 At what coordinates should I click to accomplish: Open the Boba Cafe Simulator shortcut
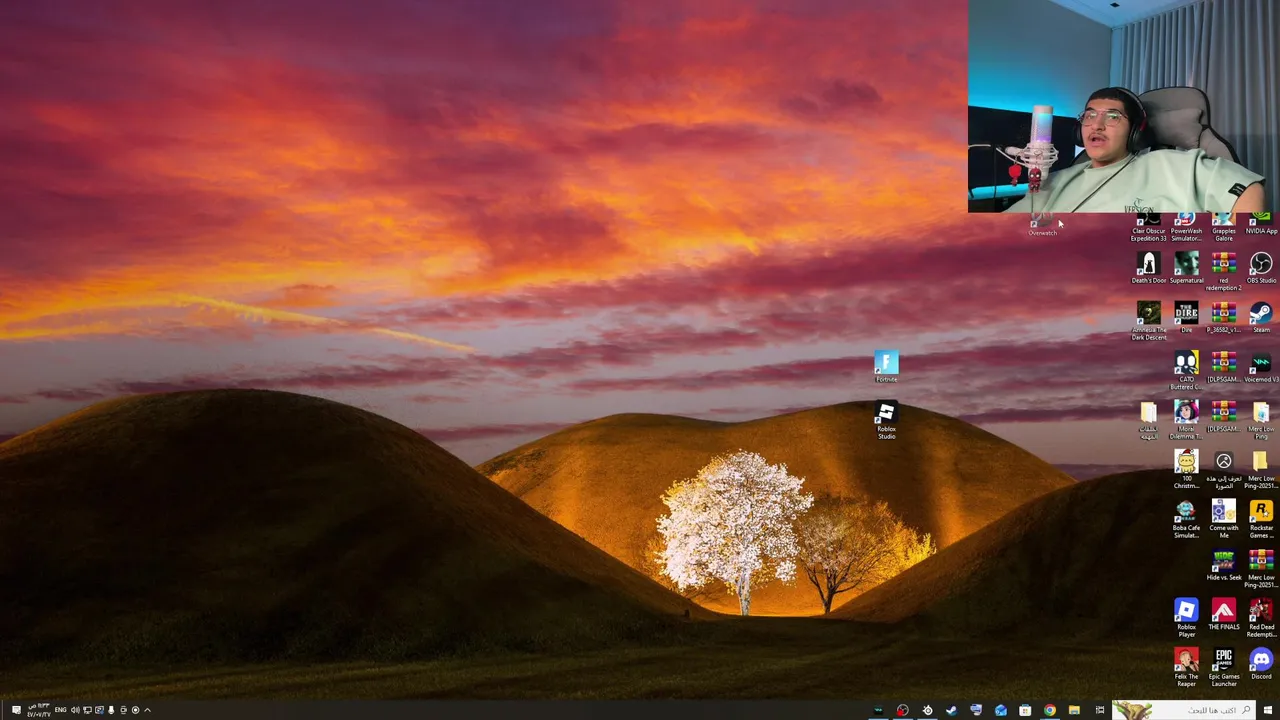point(1186,519)
